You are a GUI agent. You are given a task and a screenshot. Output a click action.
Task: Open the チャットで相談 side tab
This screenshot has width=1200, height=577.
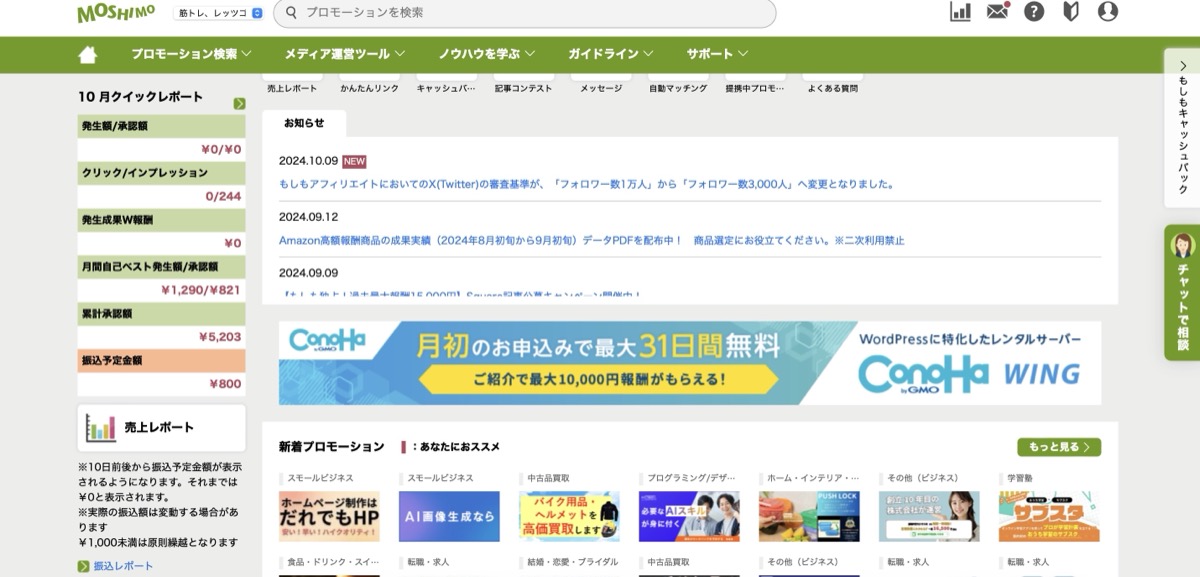tap(1182, 292)
